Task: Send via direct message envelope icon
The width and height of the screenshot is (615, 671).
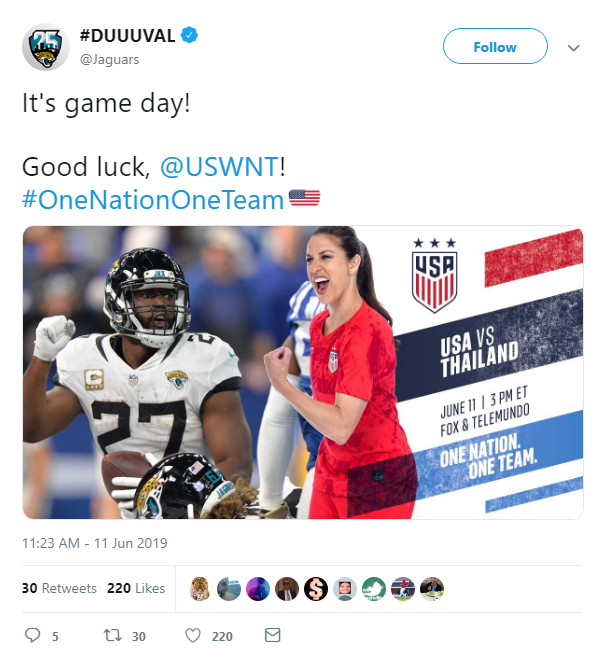Action: 272,635
